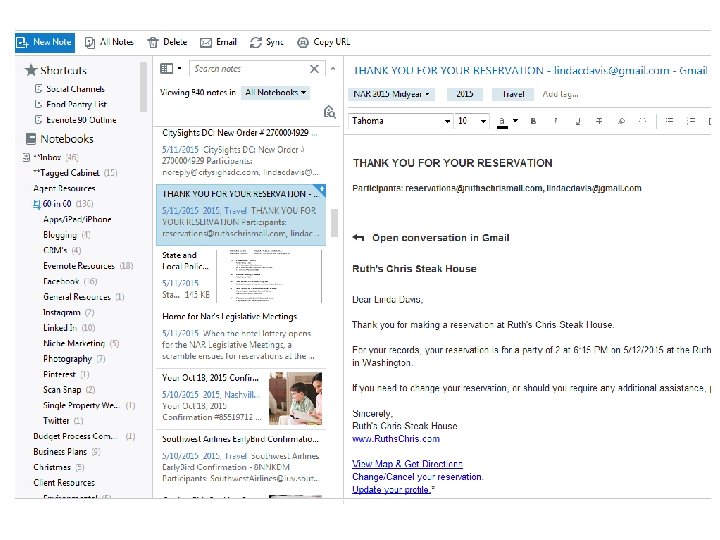Viewport: 720px width, 540px height.
Task: Open Client Resources notebook
Action: pyautogui.click(x=64, y=483)
